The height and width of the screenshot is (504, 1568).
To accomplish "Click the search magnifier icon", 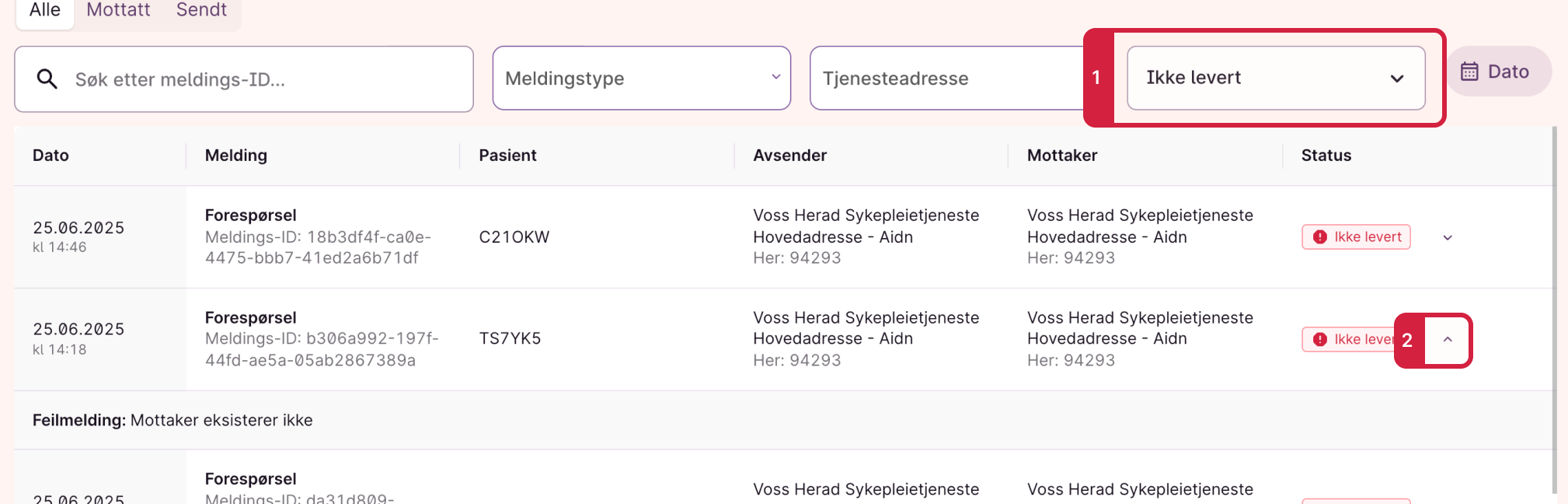I will tap(47, 79).
